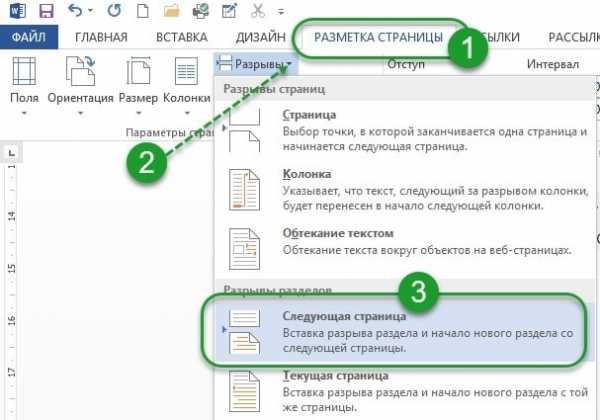Choose Обтекание текстом break option

(400, 242)
